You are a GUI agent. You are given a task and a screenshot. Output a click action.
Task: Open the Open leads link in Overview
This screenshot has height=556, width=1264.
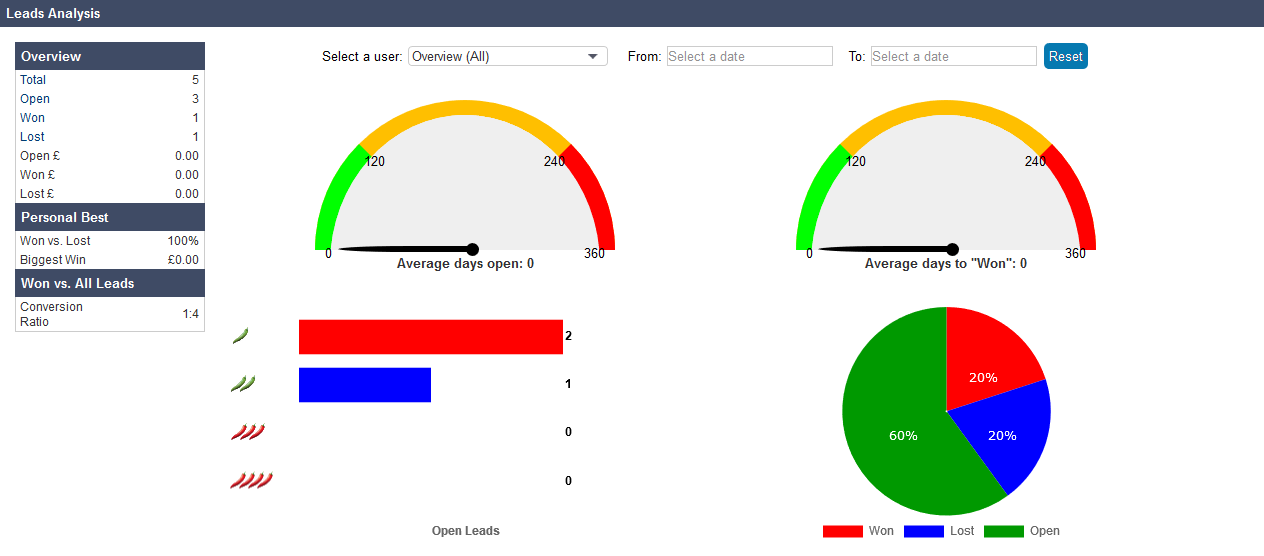[x=35, y=99]
